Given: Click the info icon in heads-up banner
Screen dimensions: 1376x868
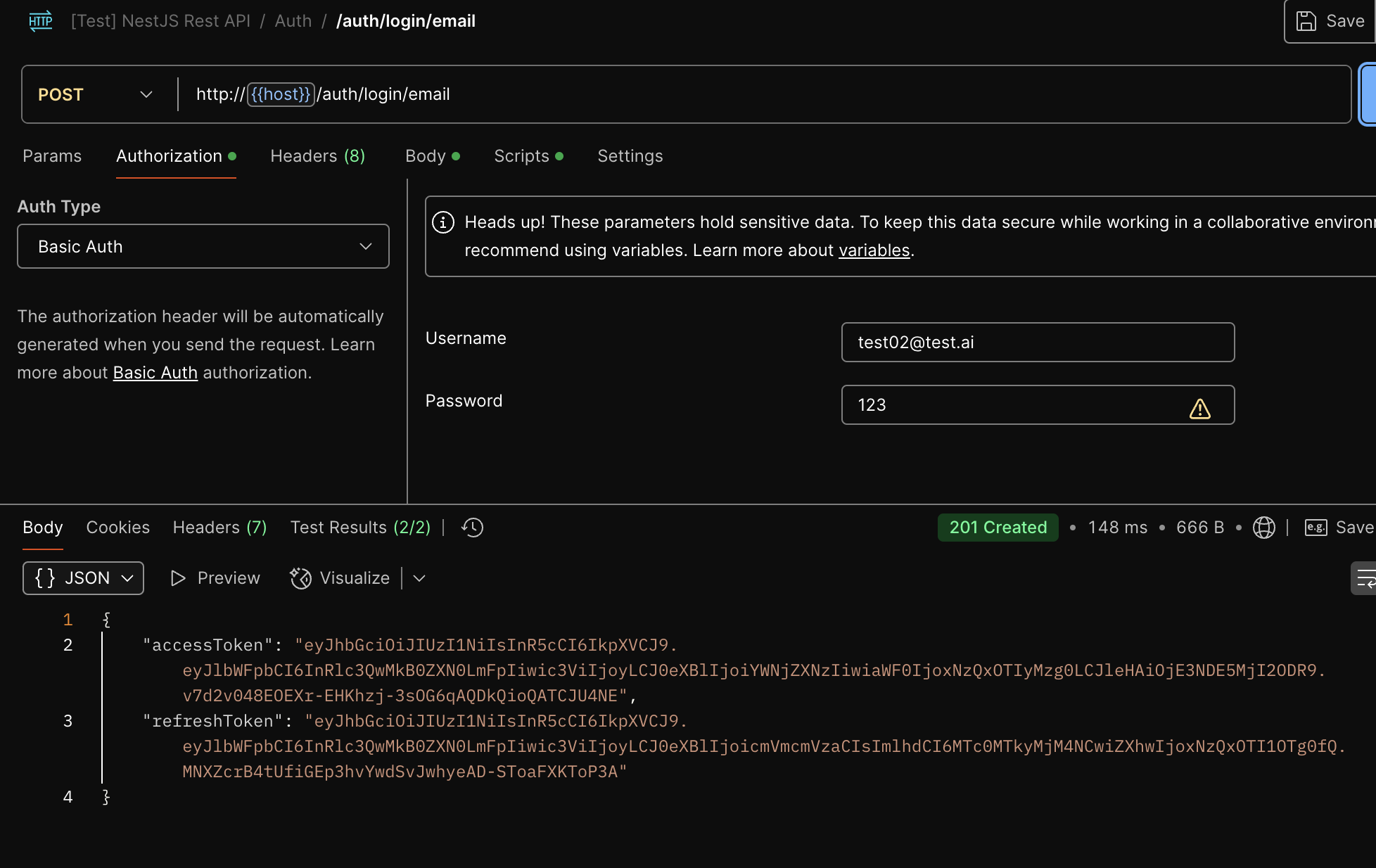Looking at the screenshot, I should pos(443,223).
